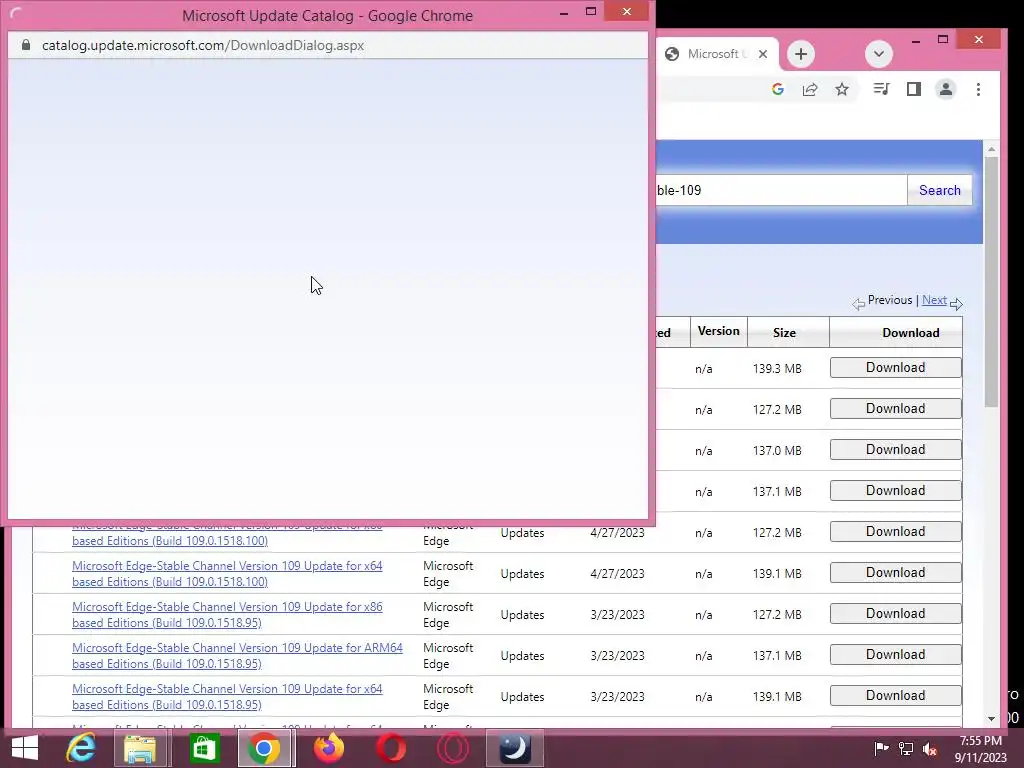Select the 4/27/2023 date for x64 update
Screen dimensions: 1024x768
click(x=617, y=574)
